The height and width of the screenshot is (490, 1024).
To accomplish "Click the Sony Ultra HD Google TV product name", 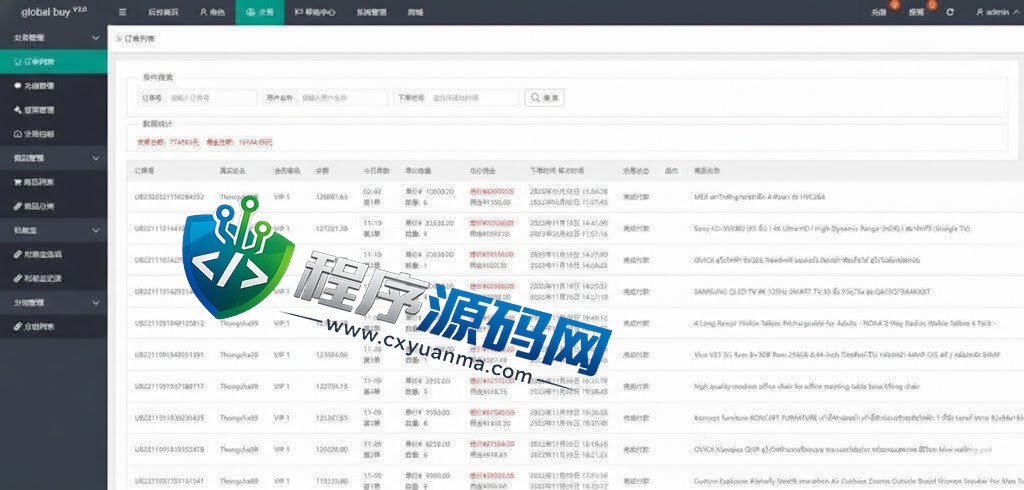I will coord(832,229).
